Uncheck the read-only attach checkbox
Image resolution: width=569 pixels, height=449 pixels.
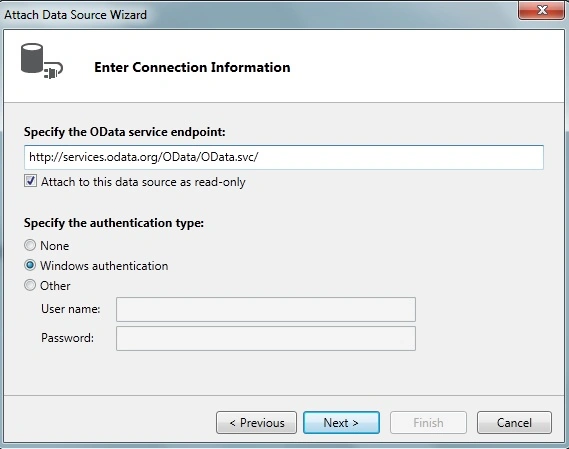tap(30, 181)
